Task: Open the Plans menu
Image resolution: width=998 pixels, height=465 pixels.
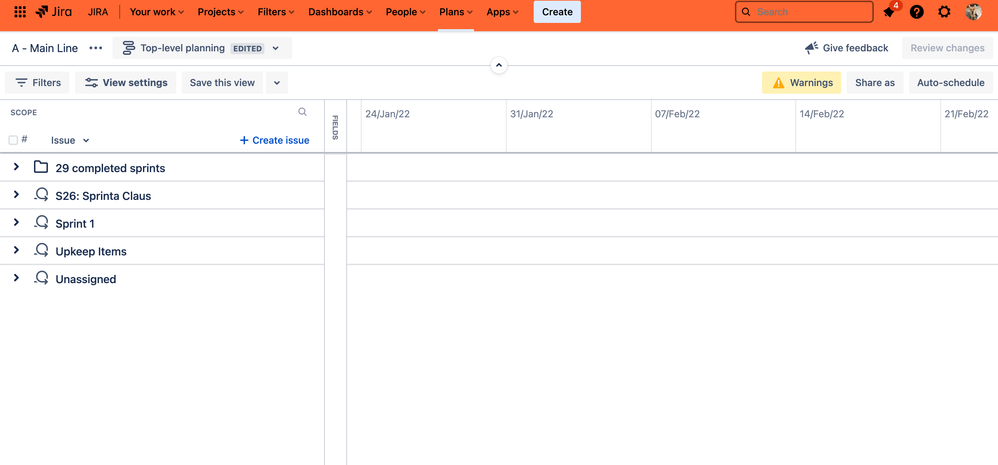Action: click(x=456, y=11)
